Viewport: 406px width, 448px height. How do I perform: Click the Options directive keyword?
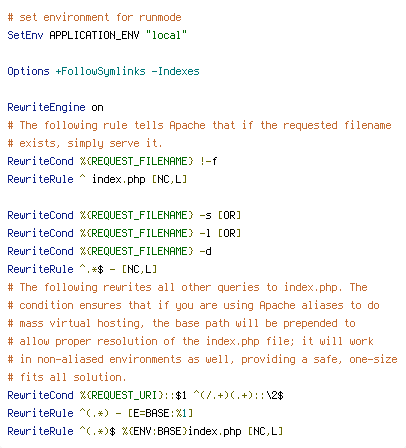28,71
